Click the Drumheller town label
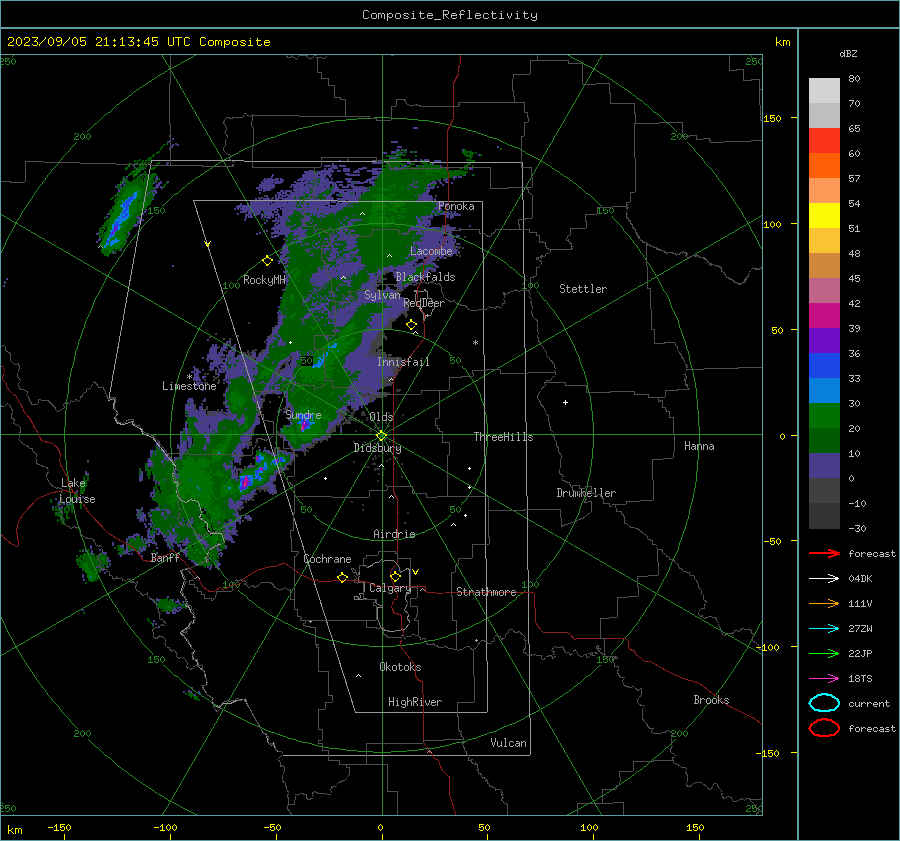The image size is (900, 841). 586,493
